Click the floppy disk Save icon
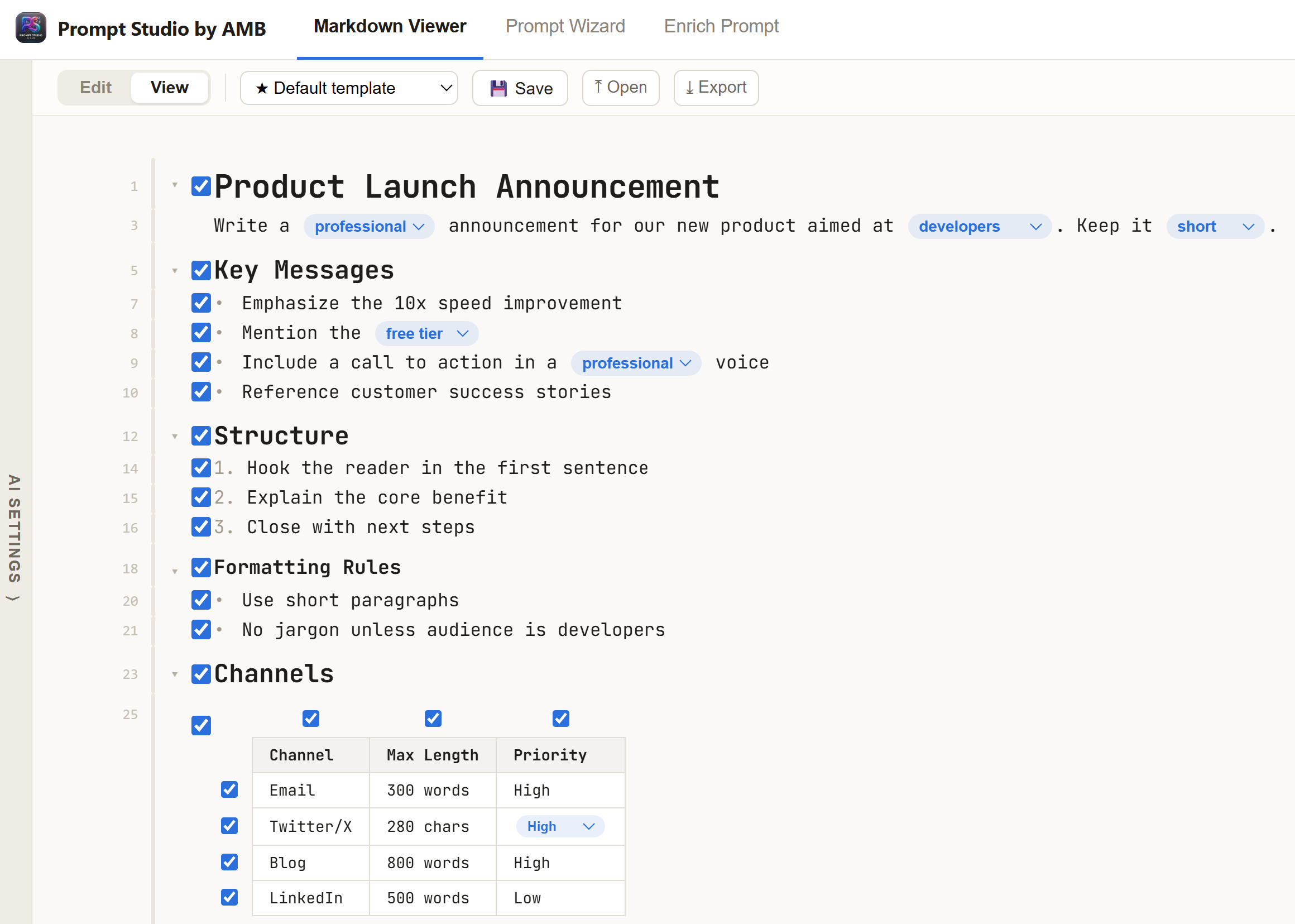This screenshot has width=1295, height=924. (x=498, y=88)
